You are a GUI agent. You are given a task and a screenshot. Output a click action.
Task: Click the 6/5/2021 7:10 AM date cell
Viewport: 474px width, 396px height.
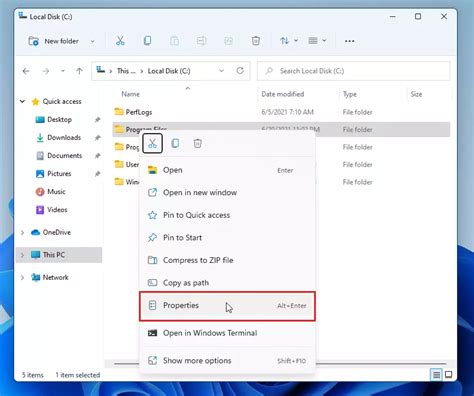click(287, 112)
